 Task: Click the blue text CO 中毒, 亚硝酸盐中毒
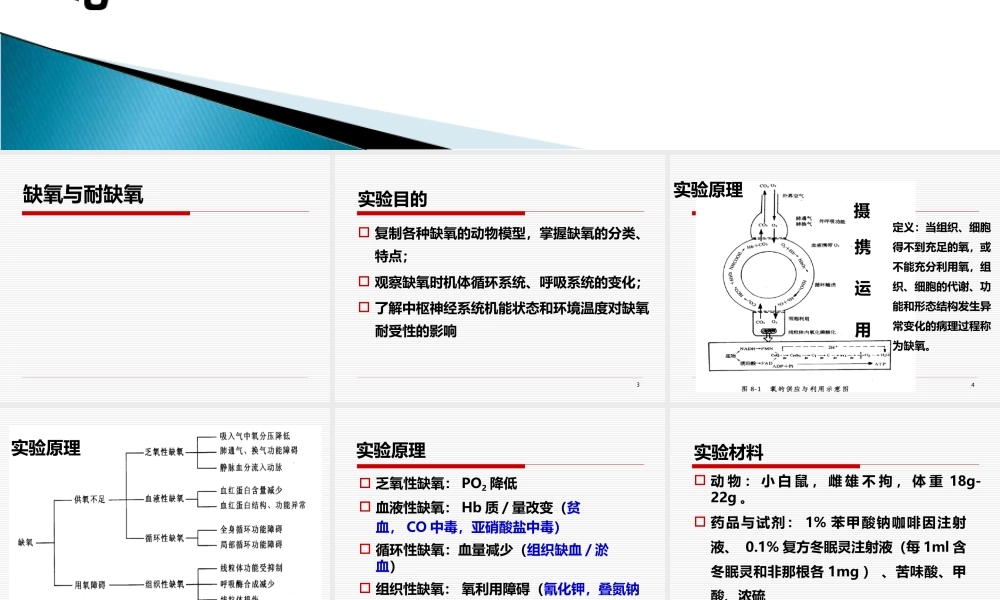pyautogui.click(x=483, y=527)
